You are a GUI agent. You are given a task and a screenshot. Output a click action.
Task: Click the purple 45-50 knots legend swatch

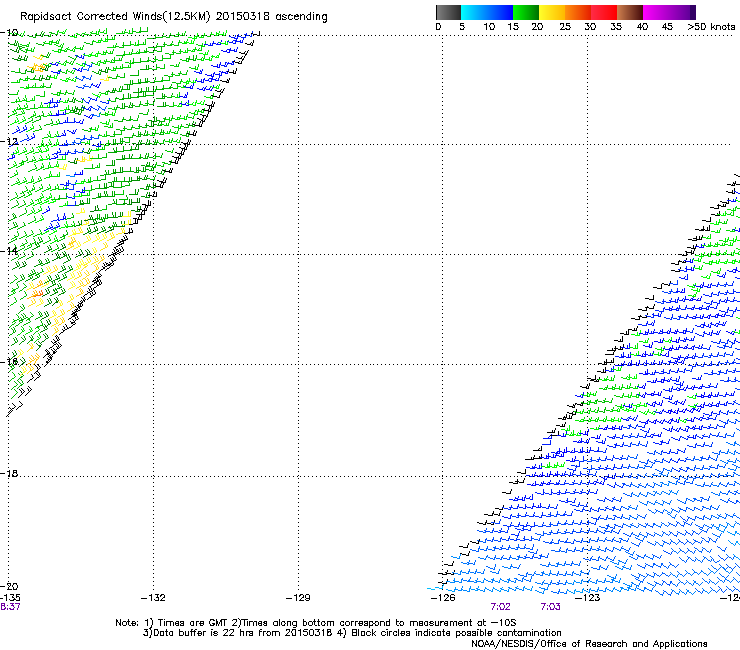(x=682, y=12)
